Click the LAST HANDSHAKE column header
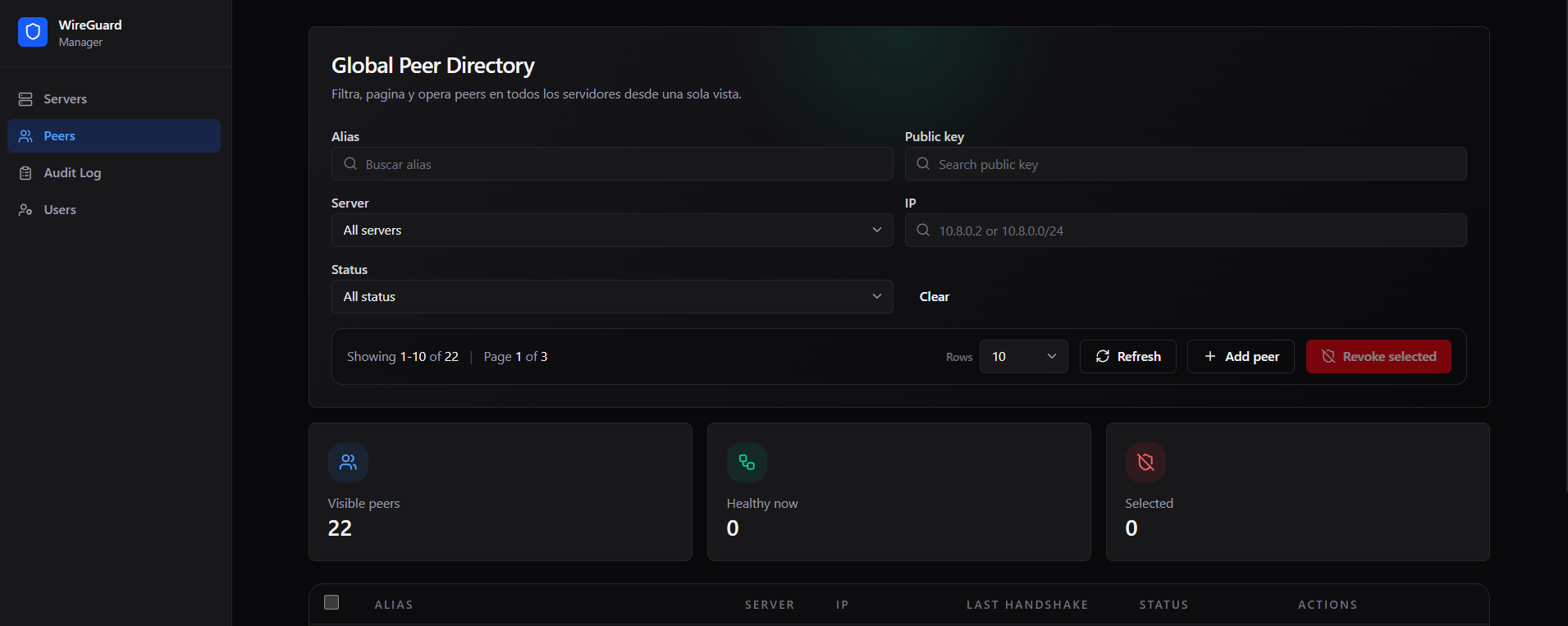The width and height of the screenshot is (1568, 626). point(1027,605)
